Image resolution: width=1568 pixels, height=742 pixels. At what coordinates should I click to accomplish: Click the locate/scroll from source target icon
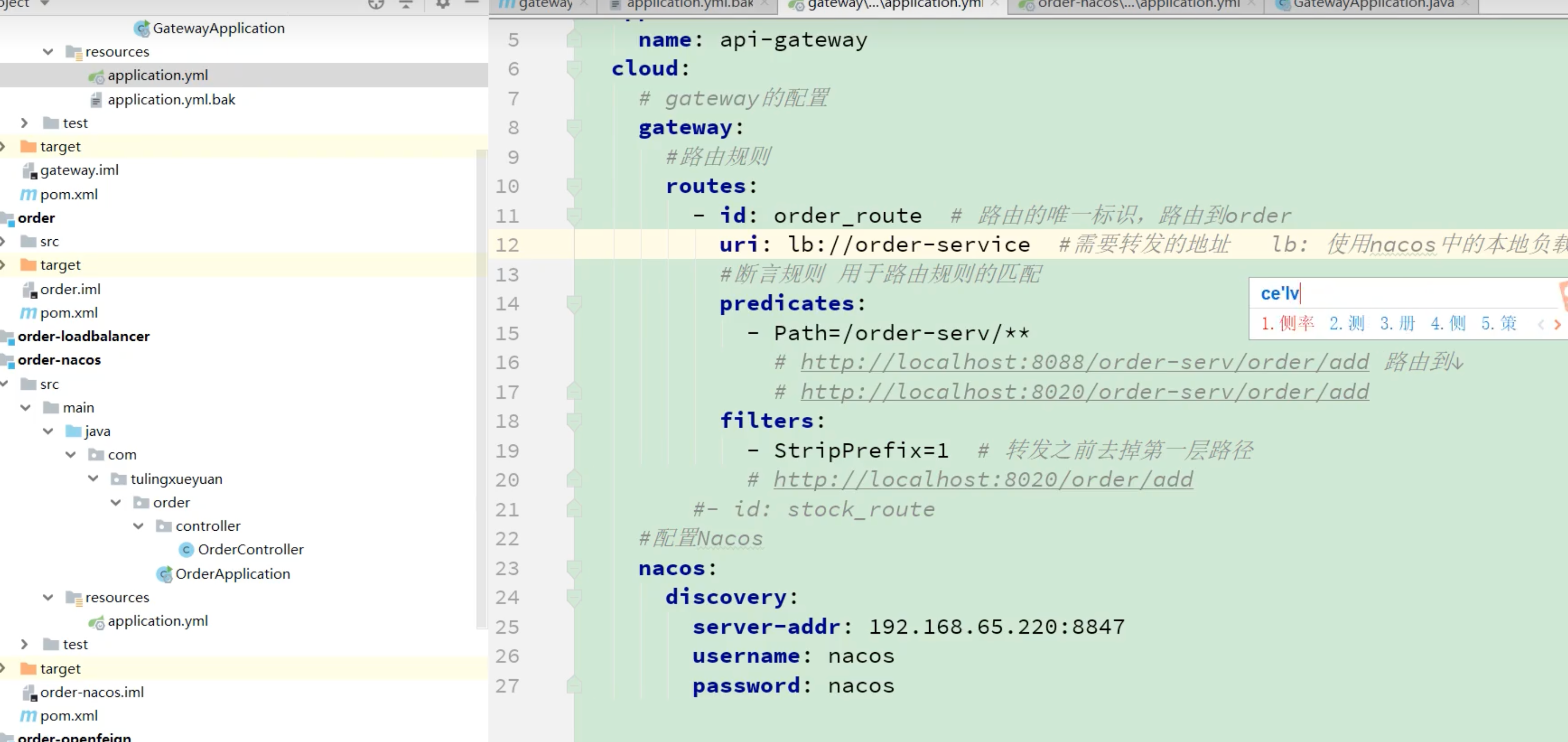coord(376,4)
